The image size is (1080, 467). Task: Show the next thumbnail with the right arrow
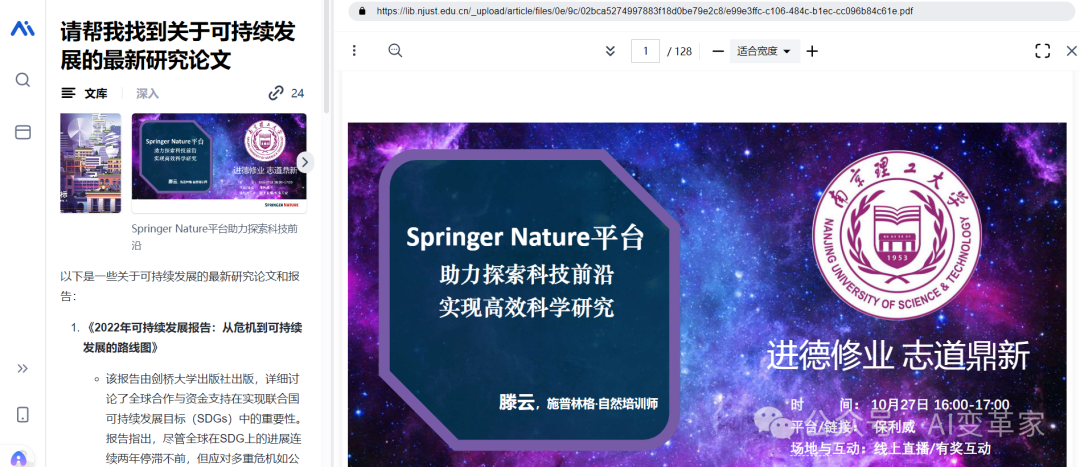click(305, 162)
